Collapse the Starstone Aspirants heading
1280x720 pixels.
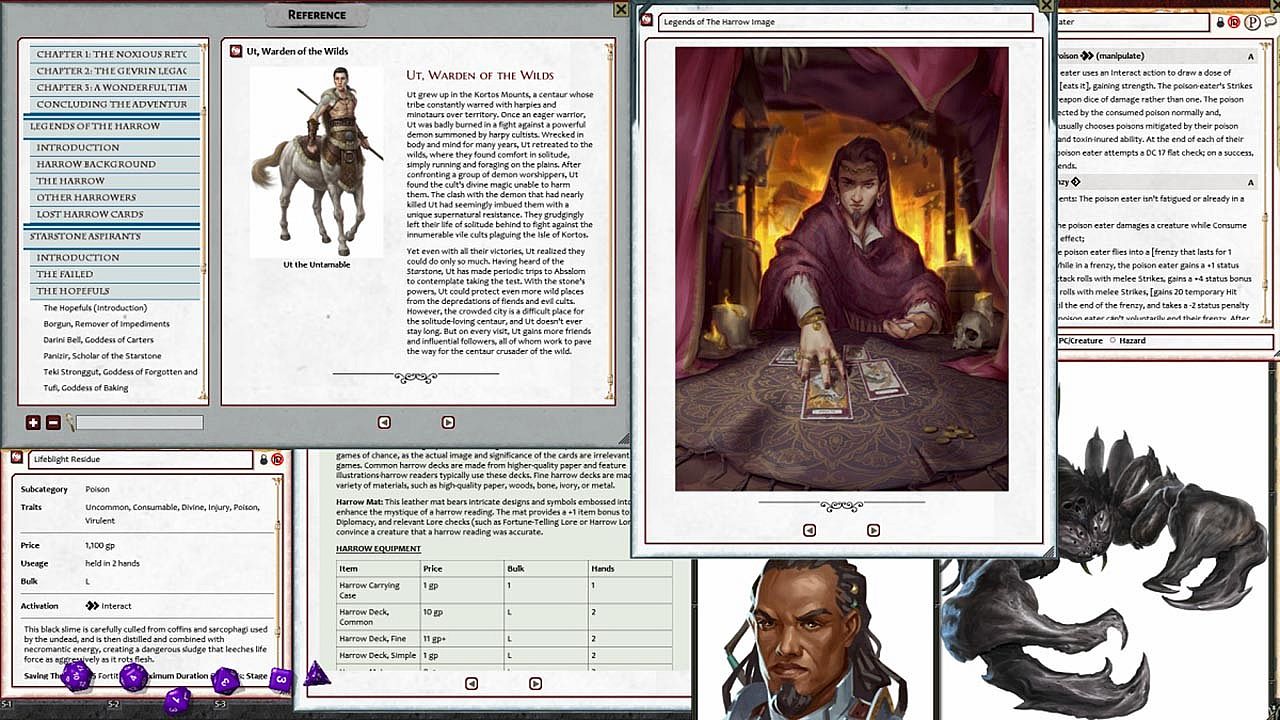point(112,237)
